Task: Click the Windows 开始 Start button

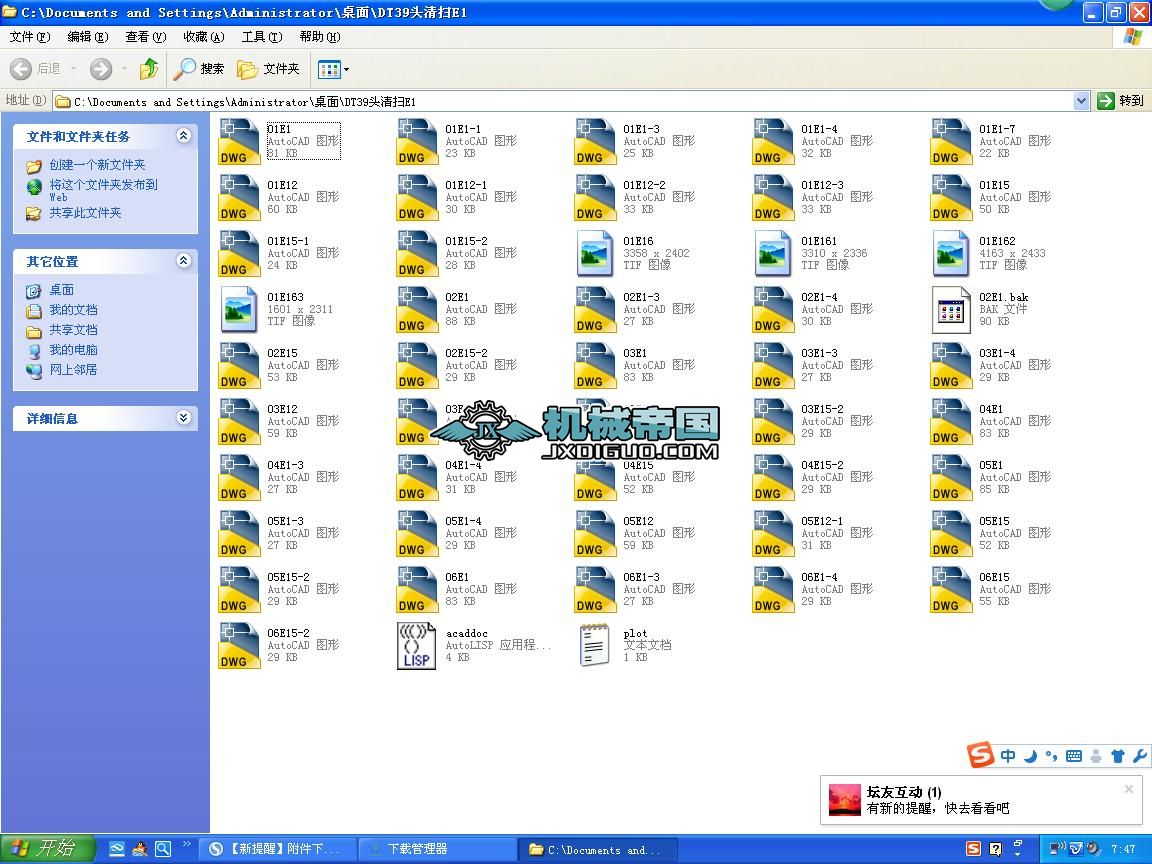Action: click(47, 849)
